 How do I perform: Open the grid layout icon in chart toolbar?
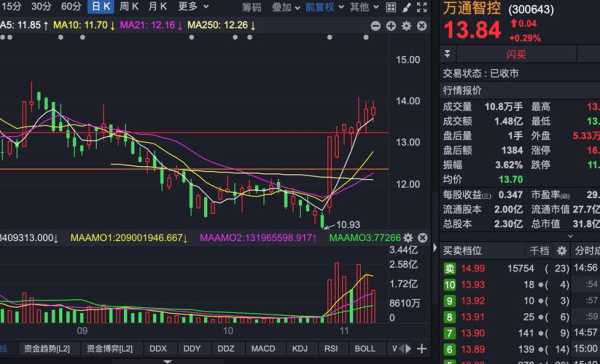(x=391, y=7)
